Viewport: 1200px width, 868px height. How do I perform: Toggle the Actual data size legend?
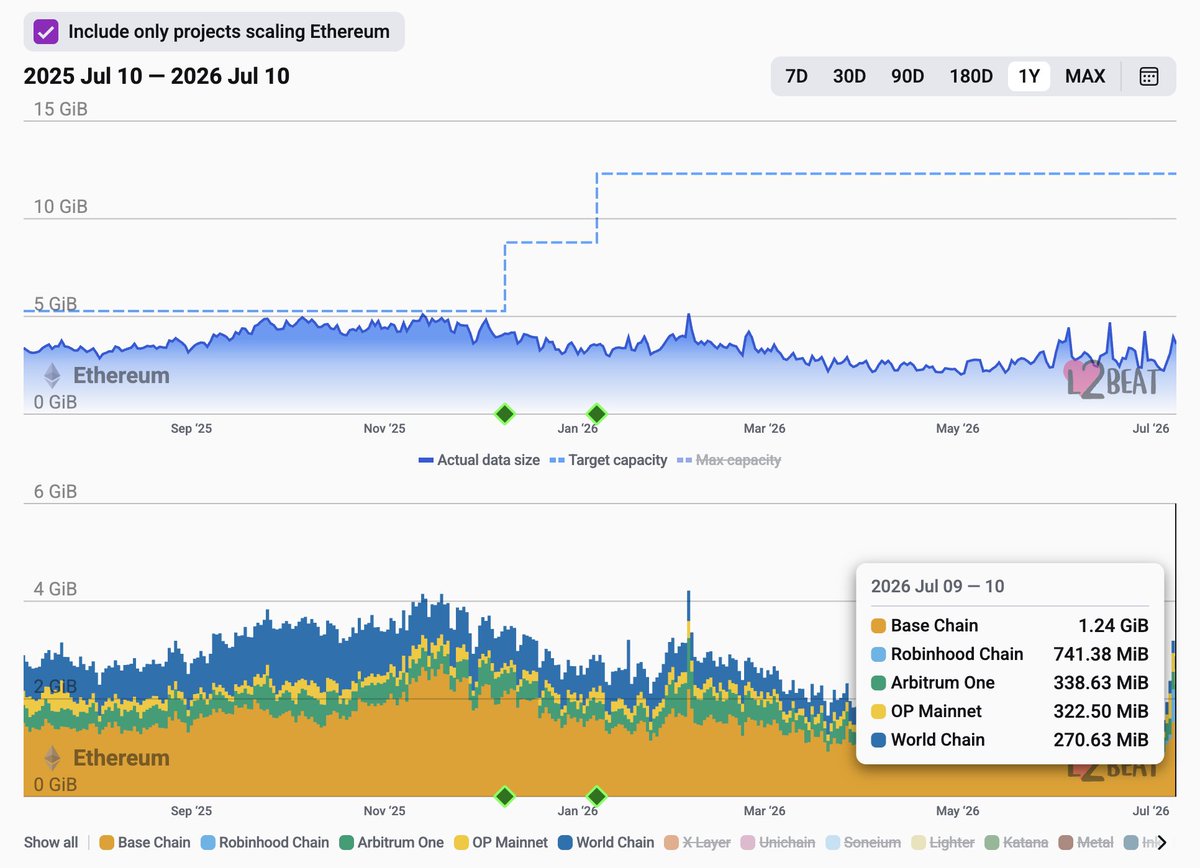coord(478,460)
